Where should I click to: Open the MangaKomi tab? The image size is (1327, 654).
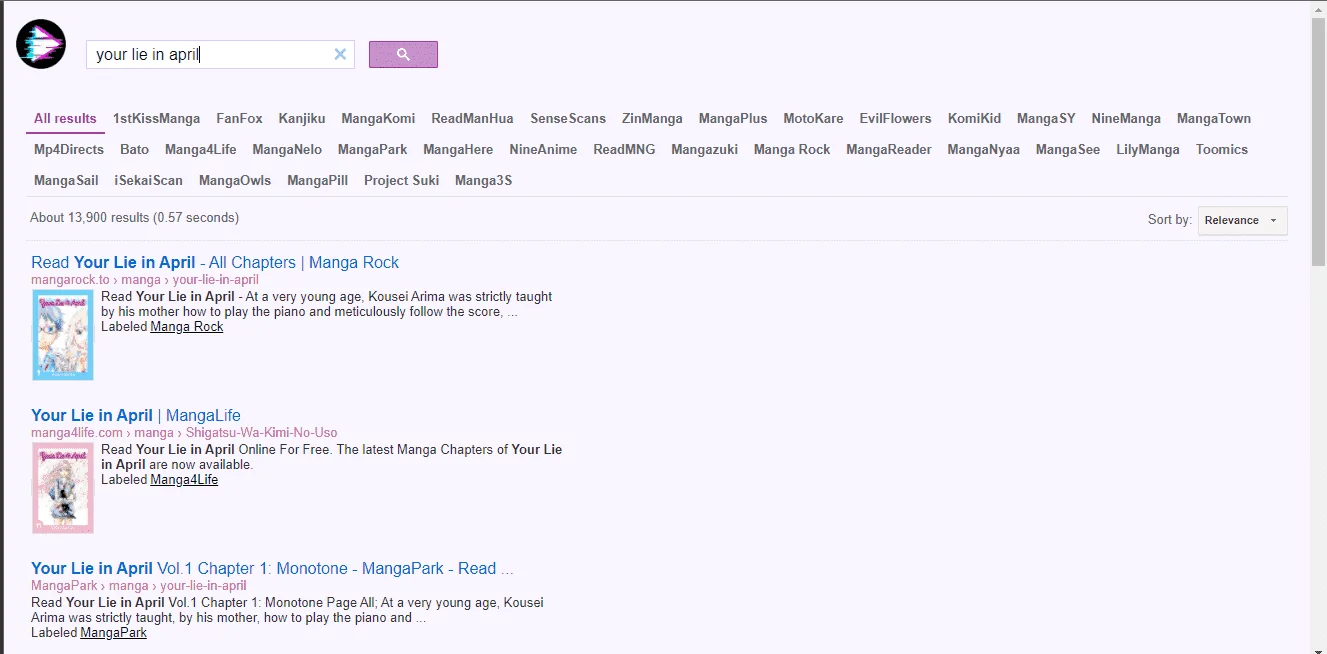pos(378,118)
